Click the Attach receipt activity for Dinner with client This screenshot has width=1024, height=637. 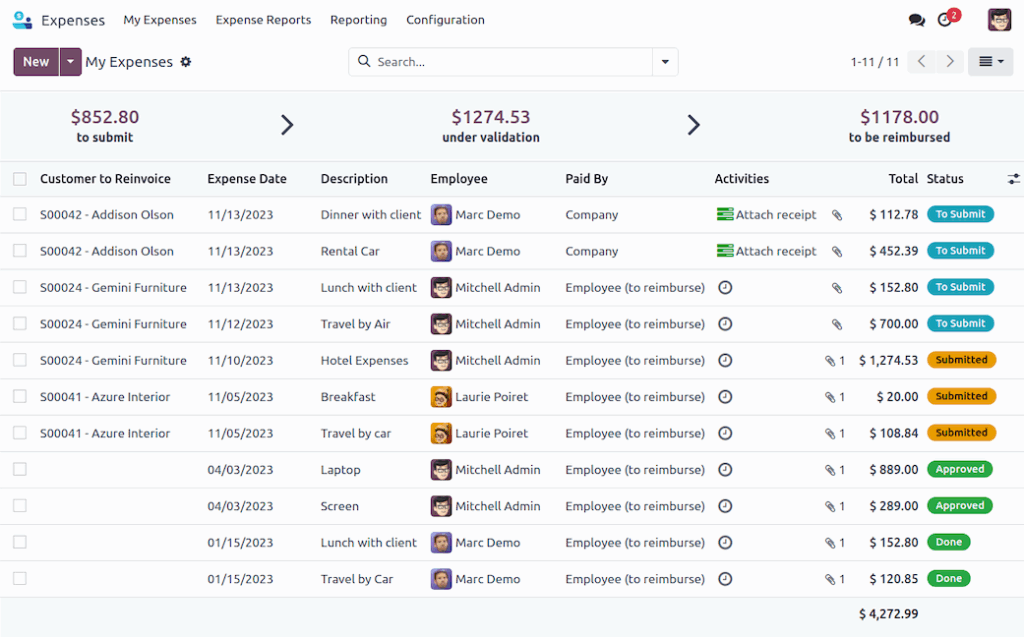tap(767, 214)
